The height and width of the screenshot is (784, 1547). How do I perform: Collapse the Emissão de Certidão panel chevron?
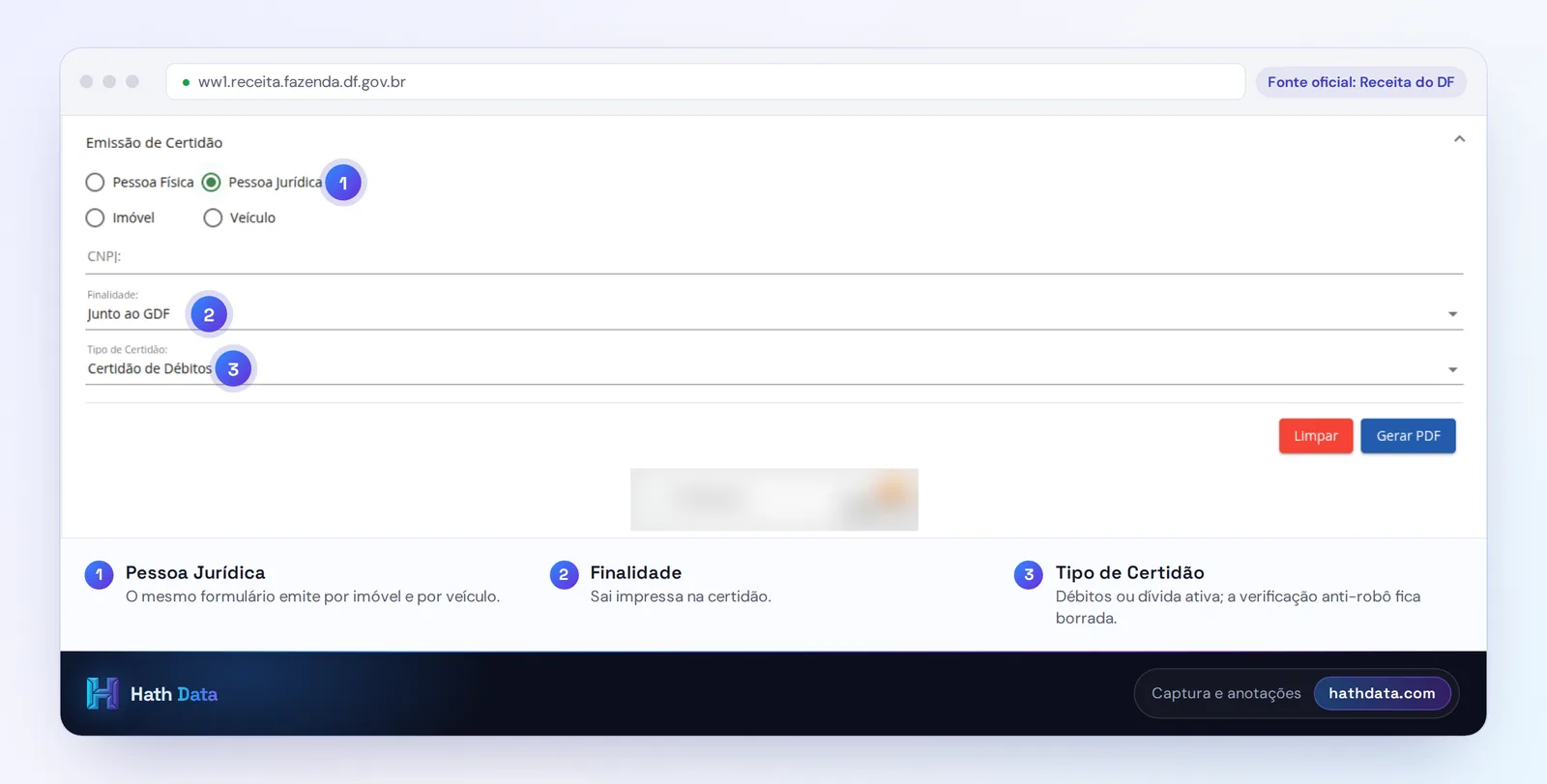pyautogui.click(x=1459, y=139)
